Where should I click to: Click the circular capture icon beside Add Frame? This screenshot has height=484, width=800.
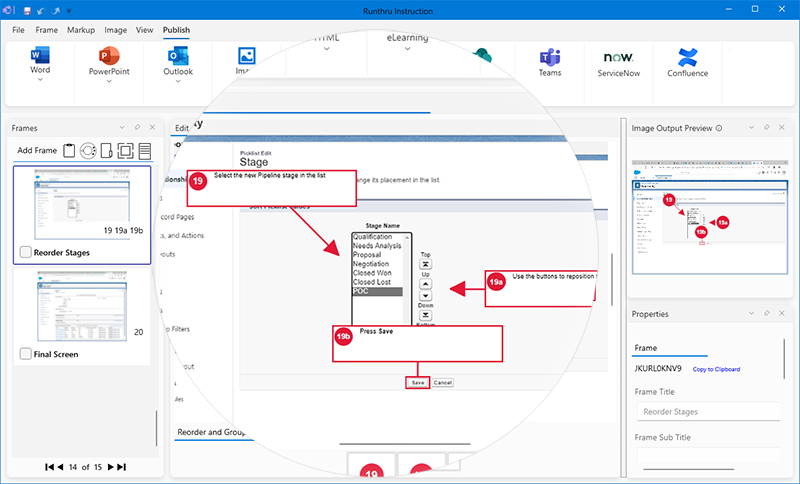(88, 150)
